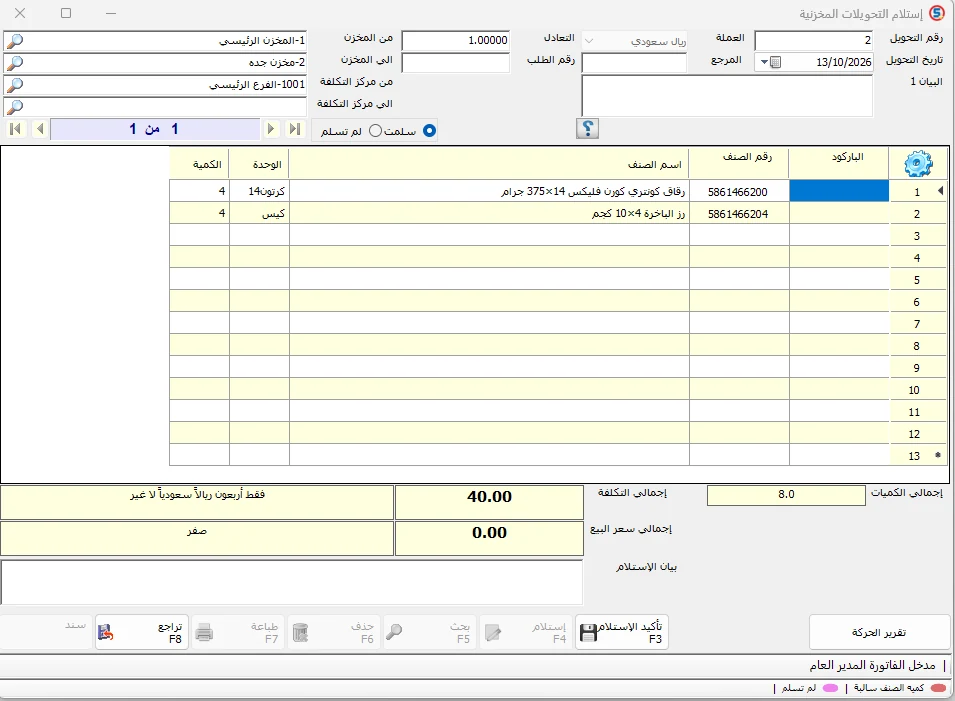Screen dimensions: 955x701
Task: Expand the date dropdown arrow for تاريخ التحويل
Action: (x=764, y=62)
